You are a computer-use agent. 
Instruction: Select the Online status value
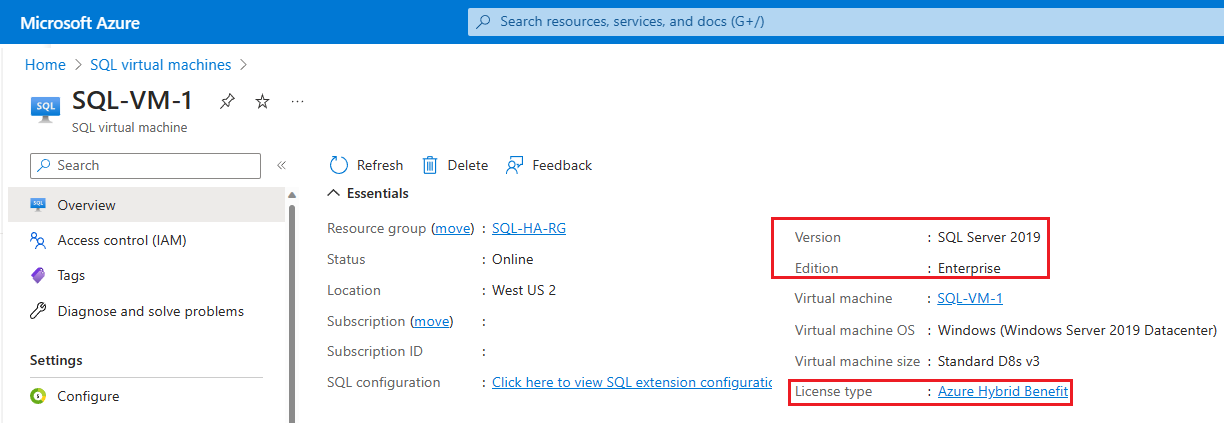pyautogui.click(x=513, y=259)
